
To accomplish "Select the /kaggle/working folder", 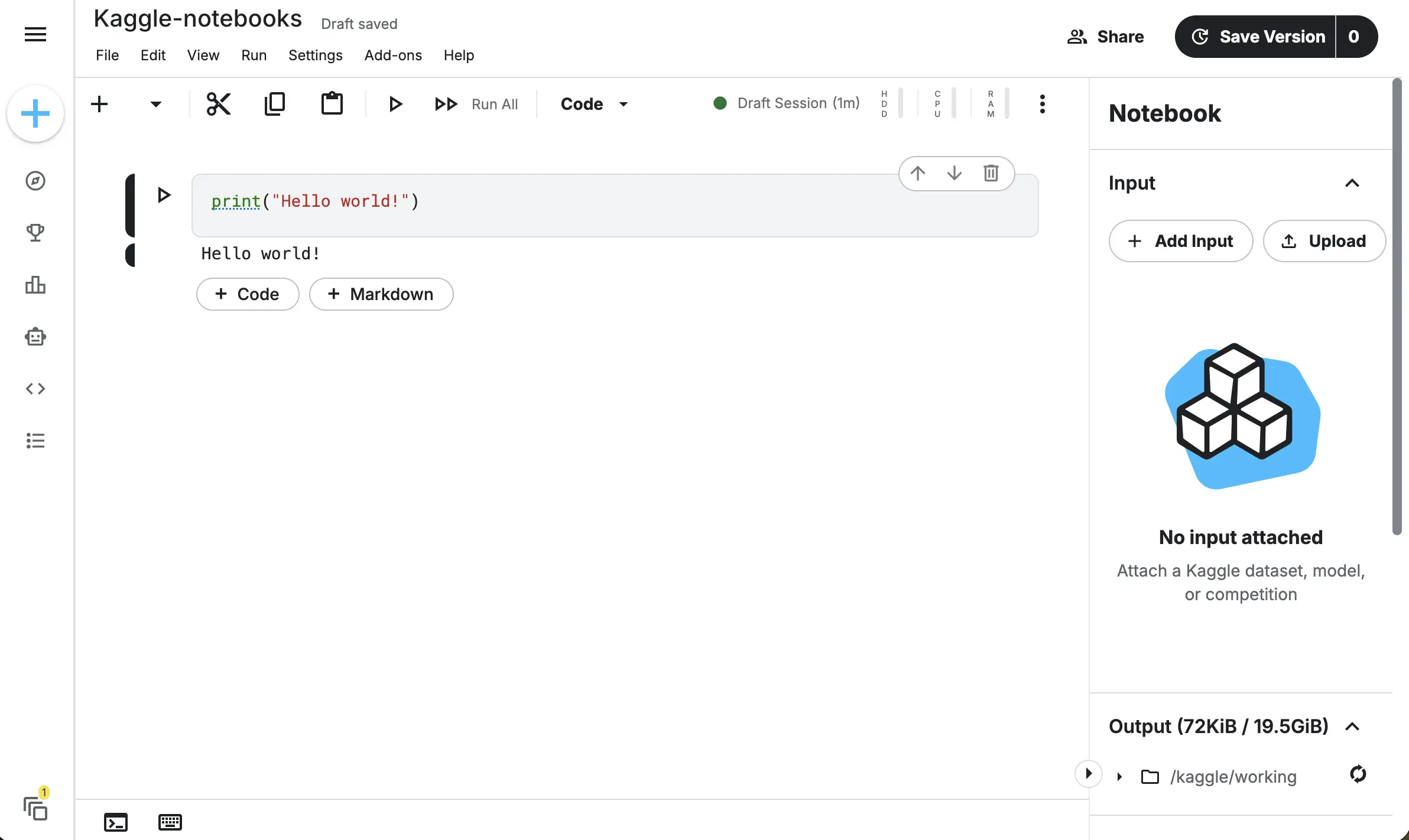I will click(1219, 777).
